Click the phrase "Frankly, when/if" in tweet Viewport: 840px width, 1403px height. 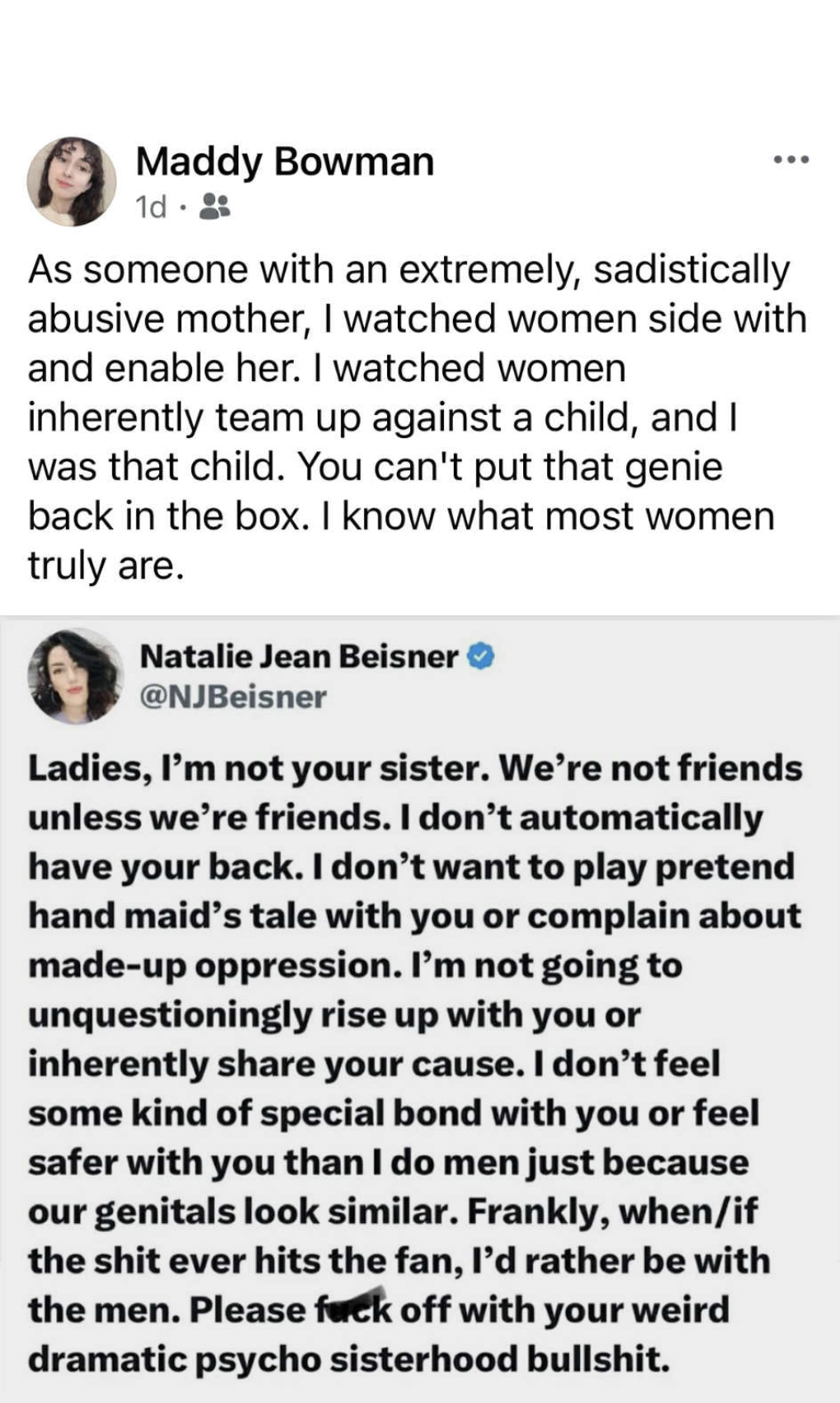point(612,1212)
